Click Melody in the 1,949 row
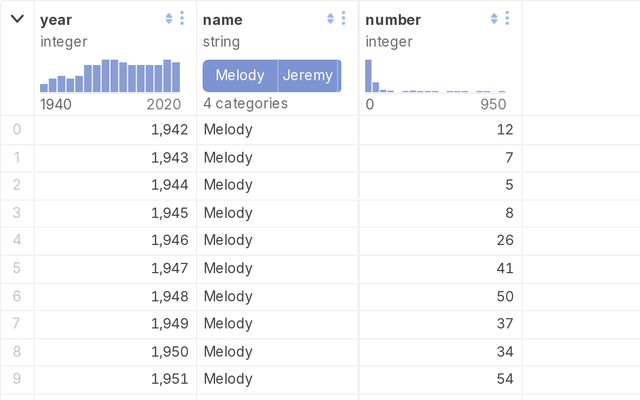 (x=228, y=323)
